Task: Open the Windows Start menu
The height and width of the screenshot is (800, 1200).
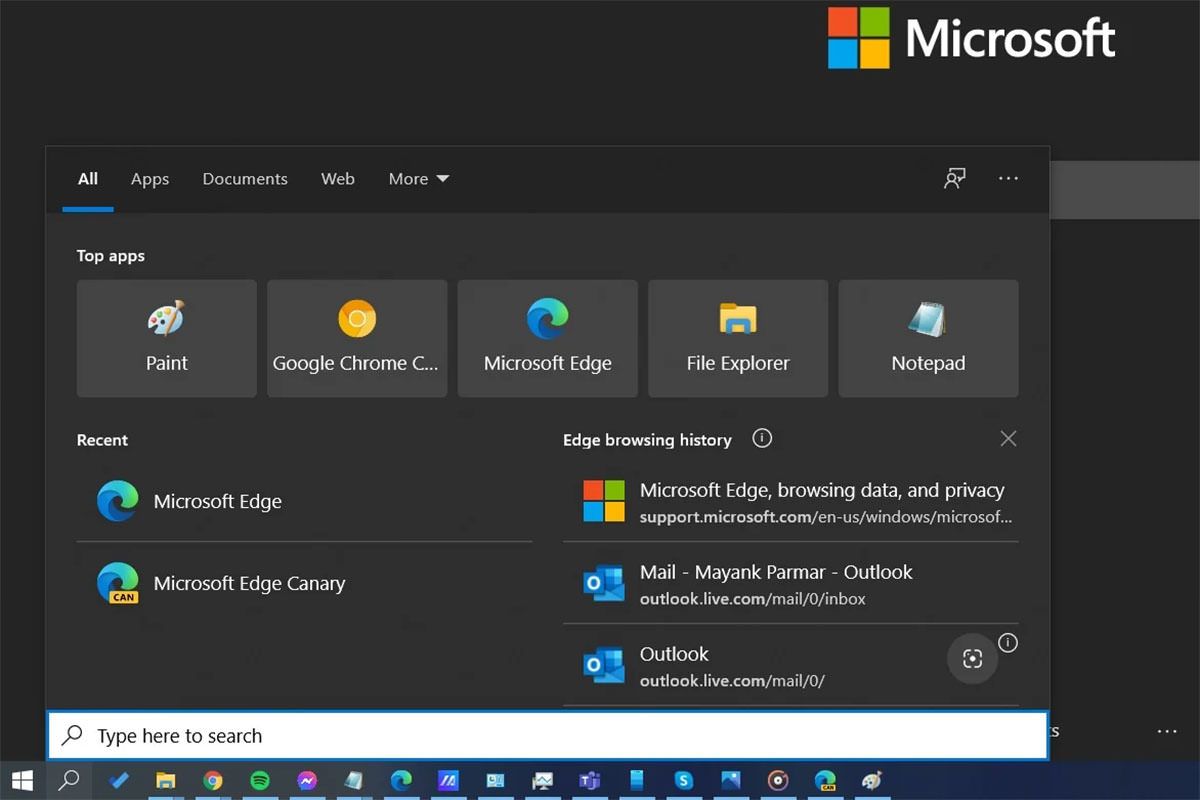Action: click(22, 780)
